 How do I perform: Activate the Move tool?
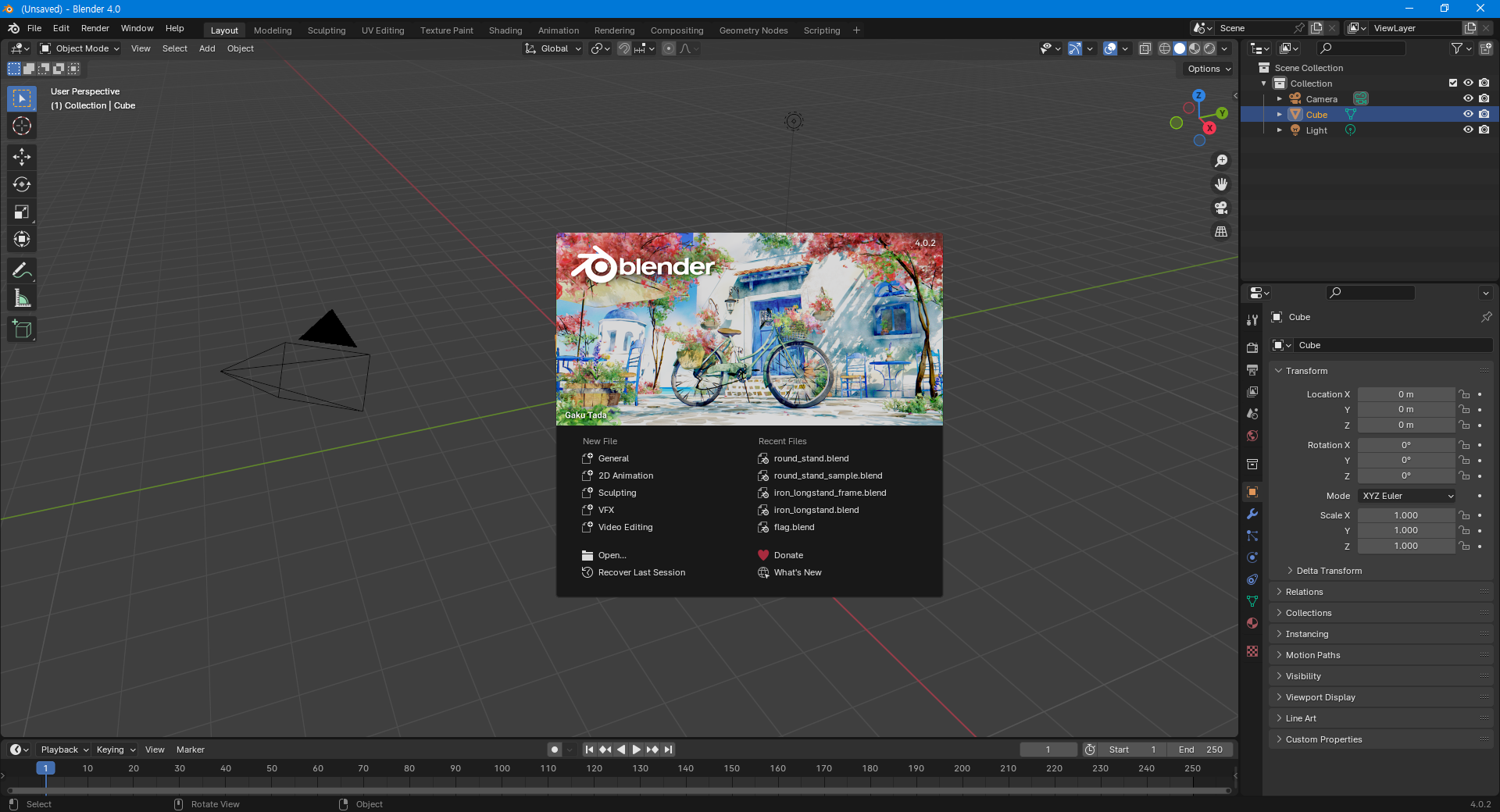pyautogui.click(x=22, y=157)
